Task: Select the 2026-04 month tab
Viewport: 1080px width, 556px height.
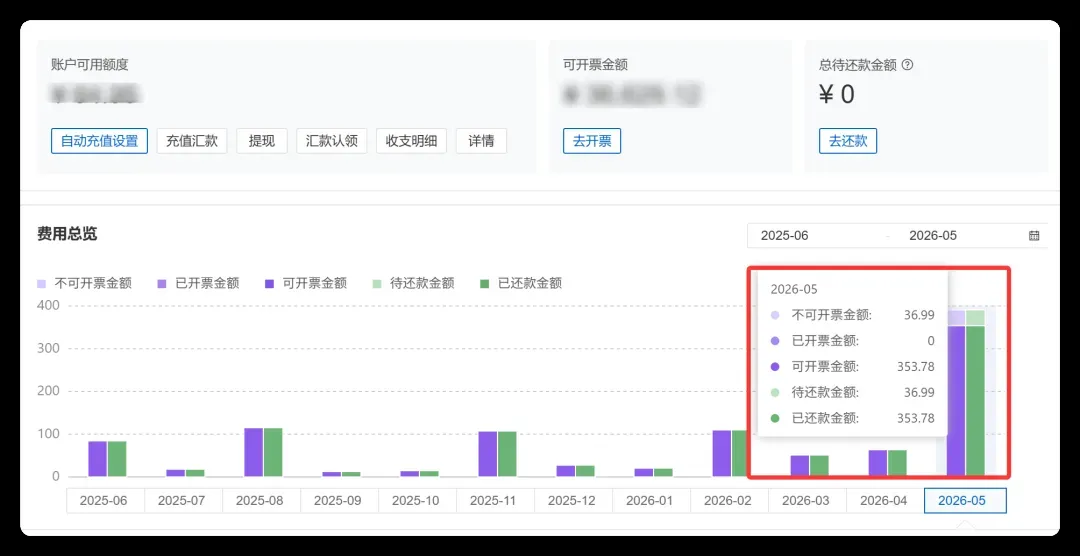Action: coord(885,501)
